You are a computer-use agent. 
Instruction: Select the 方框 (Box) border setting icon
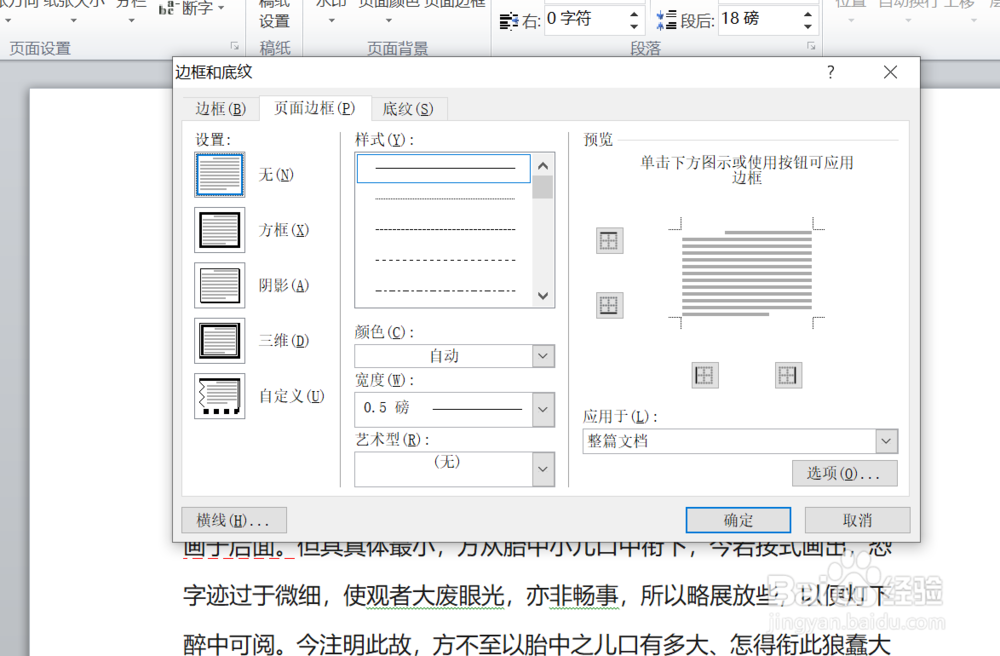(x=219, y=230)
